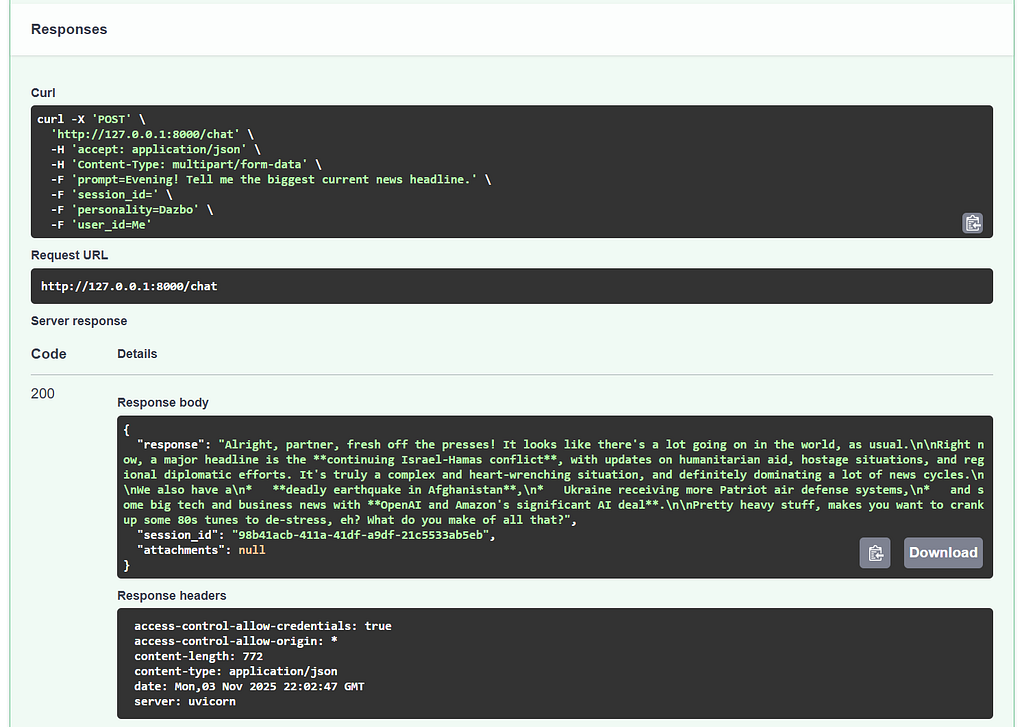The width and height of the screenshot is (1024, 727).
Task: Click the prompt=Evening! curl line
Action: pyautogui.click(x=271, y=180)
